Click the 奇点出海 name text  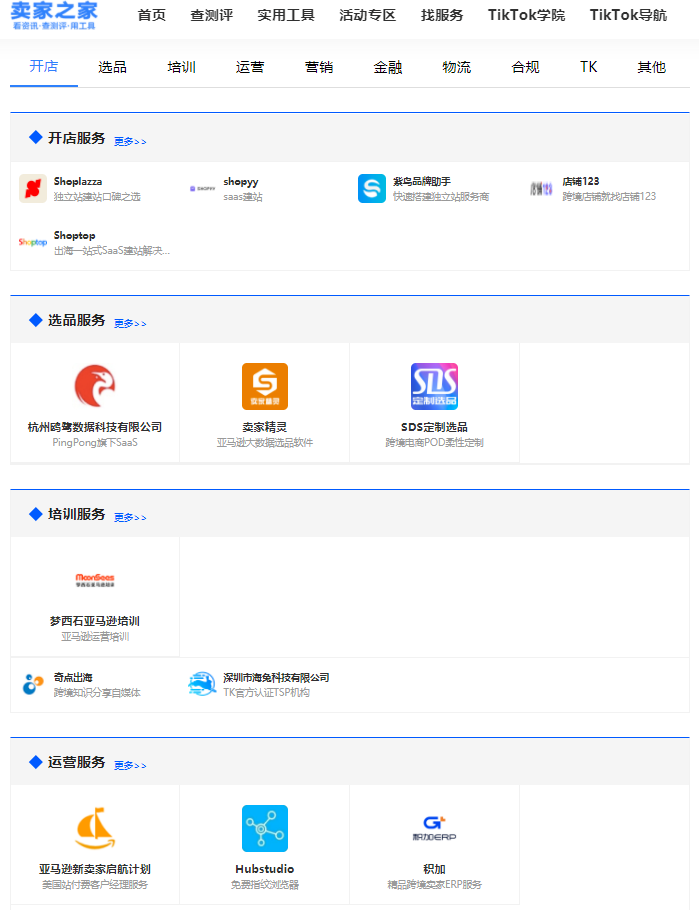[73, 677]
